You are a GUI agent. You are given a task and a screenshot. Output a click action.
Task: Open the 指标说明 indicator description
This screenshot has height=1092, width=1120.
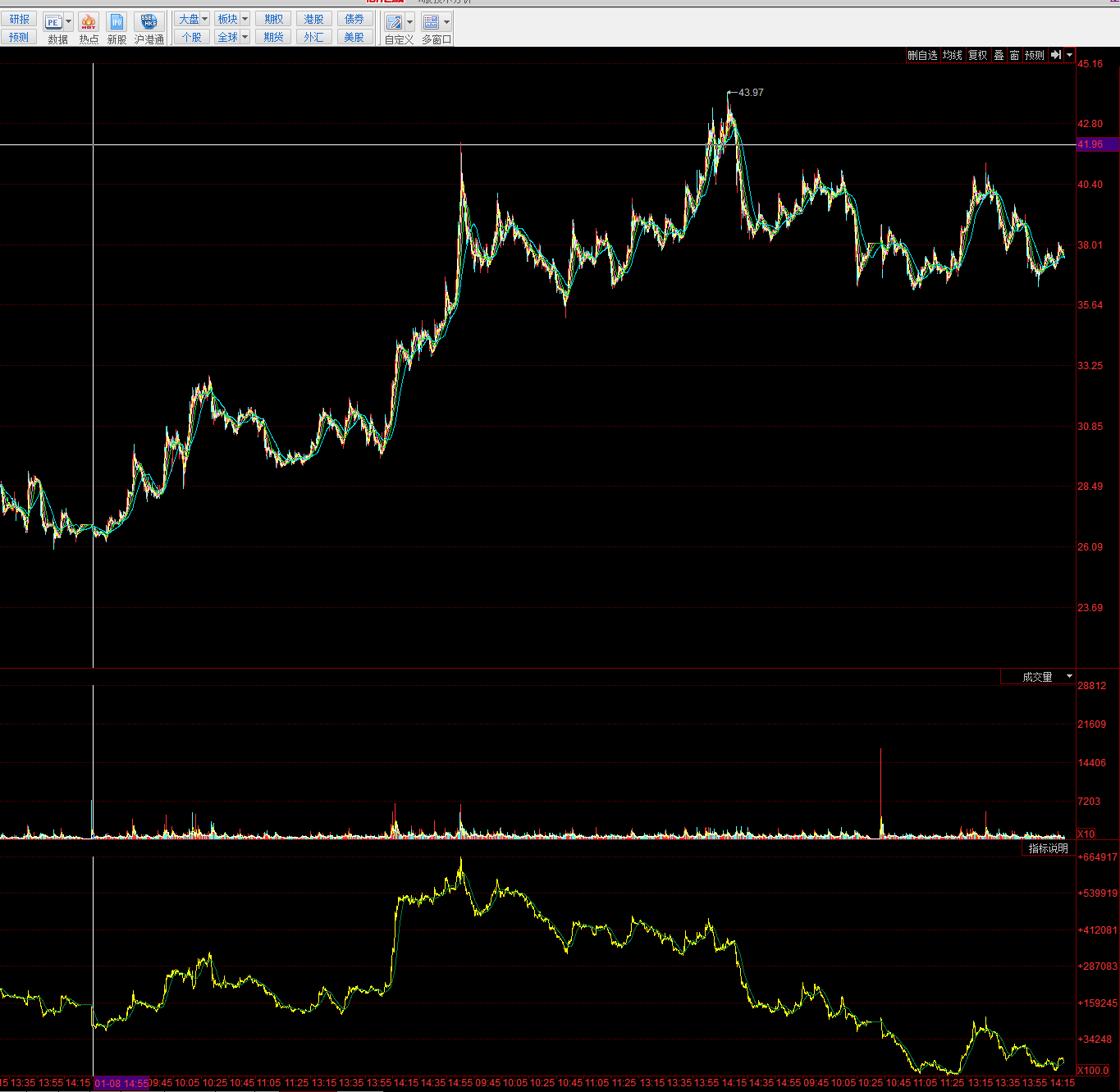point(1049,848)
